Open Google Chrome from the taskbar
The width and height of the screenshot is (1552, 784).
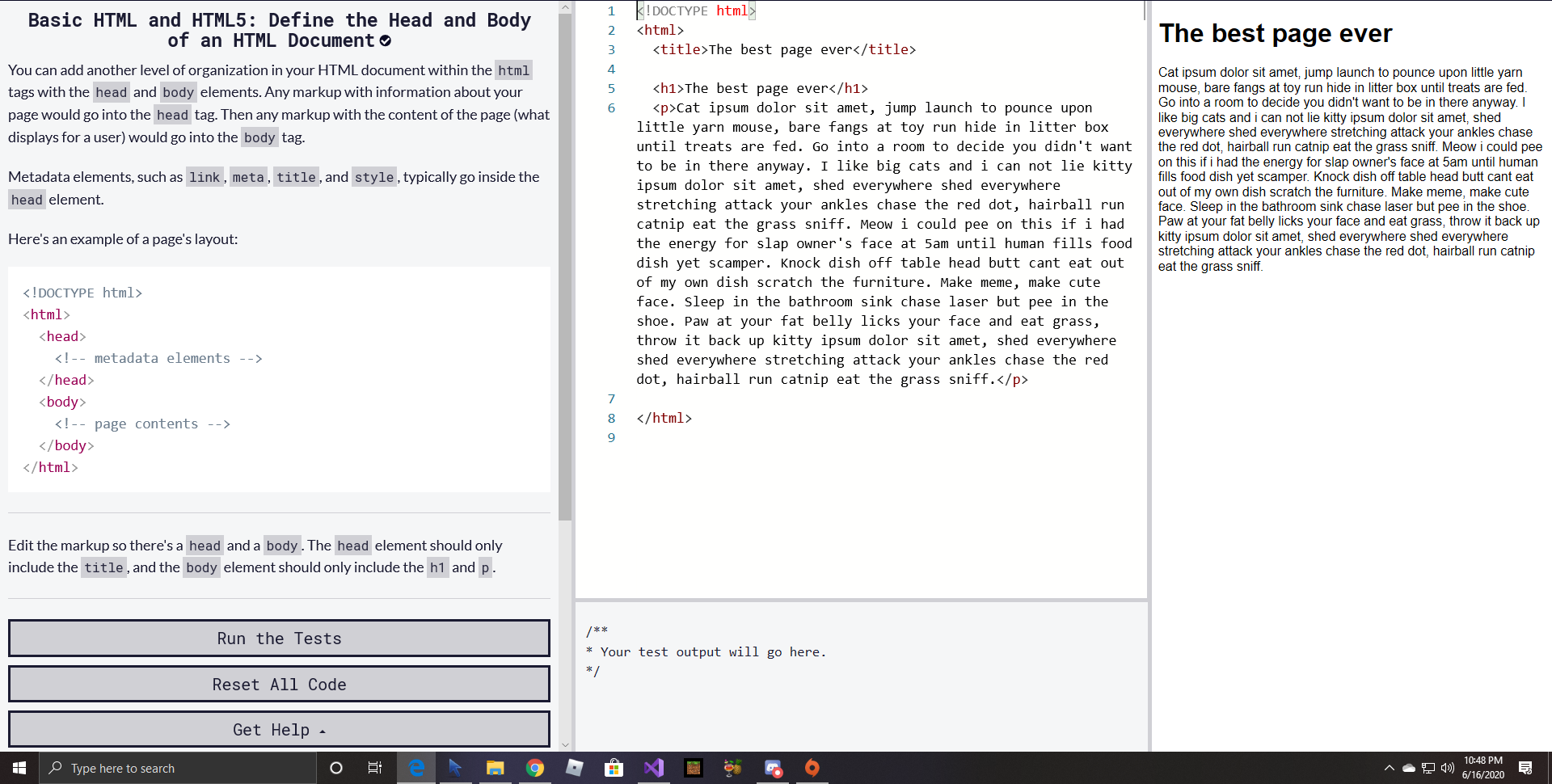[x=535, y=768]
